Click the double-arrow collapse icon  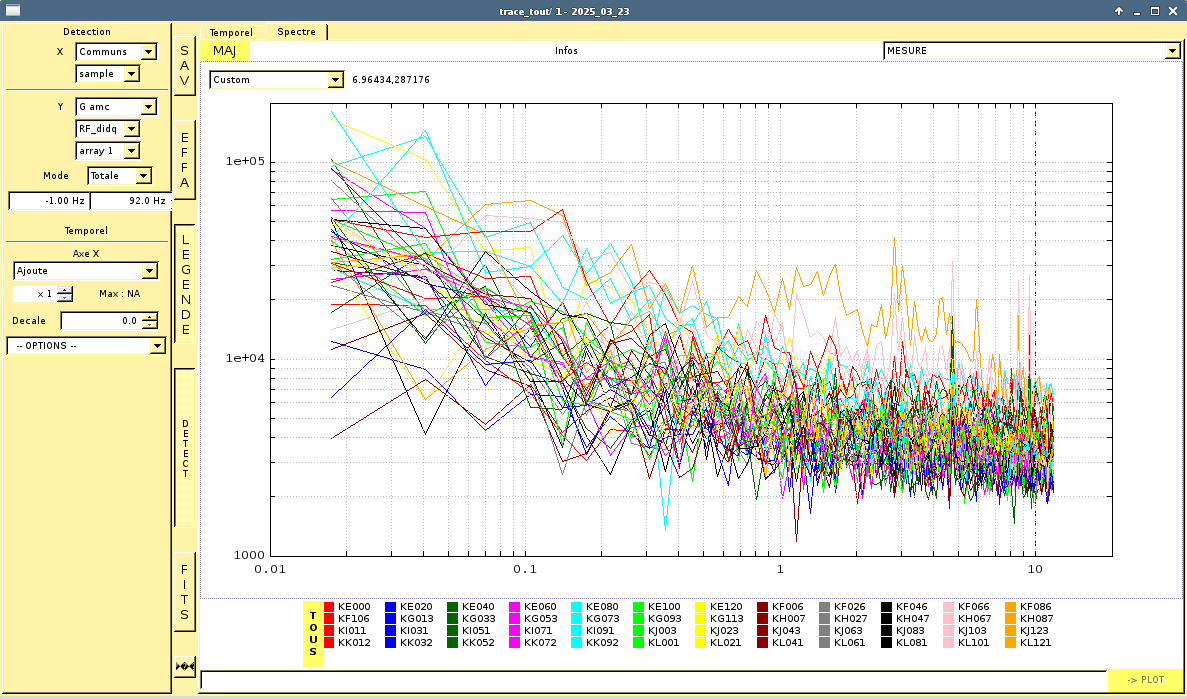tap(184, 666)
